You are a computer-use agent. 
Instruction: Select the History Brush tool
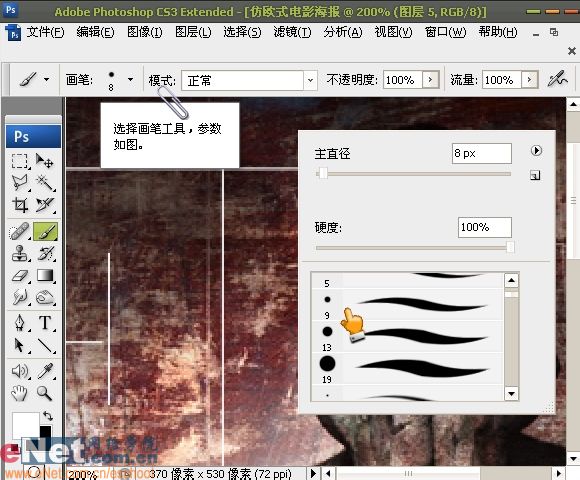click(x=45, y=254)
